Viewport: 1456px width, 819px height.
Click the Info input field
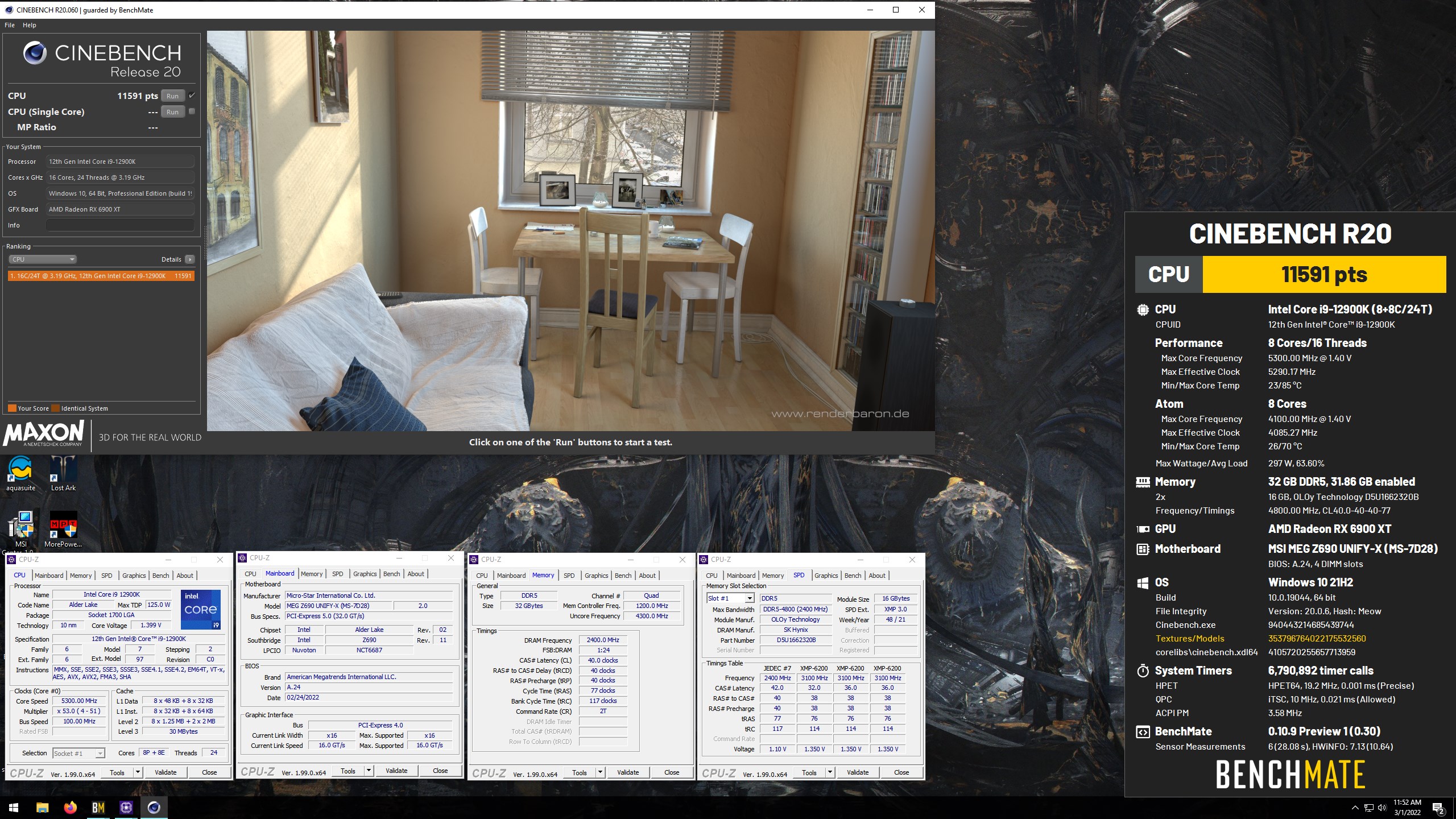coord(120,225)
